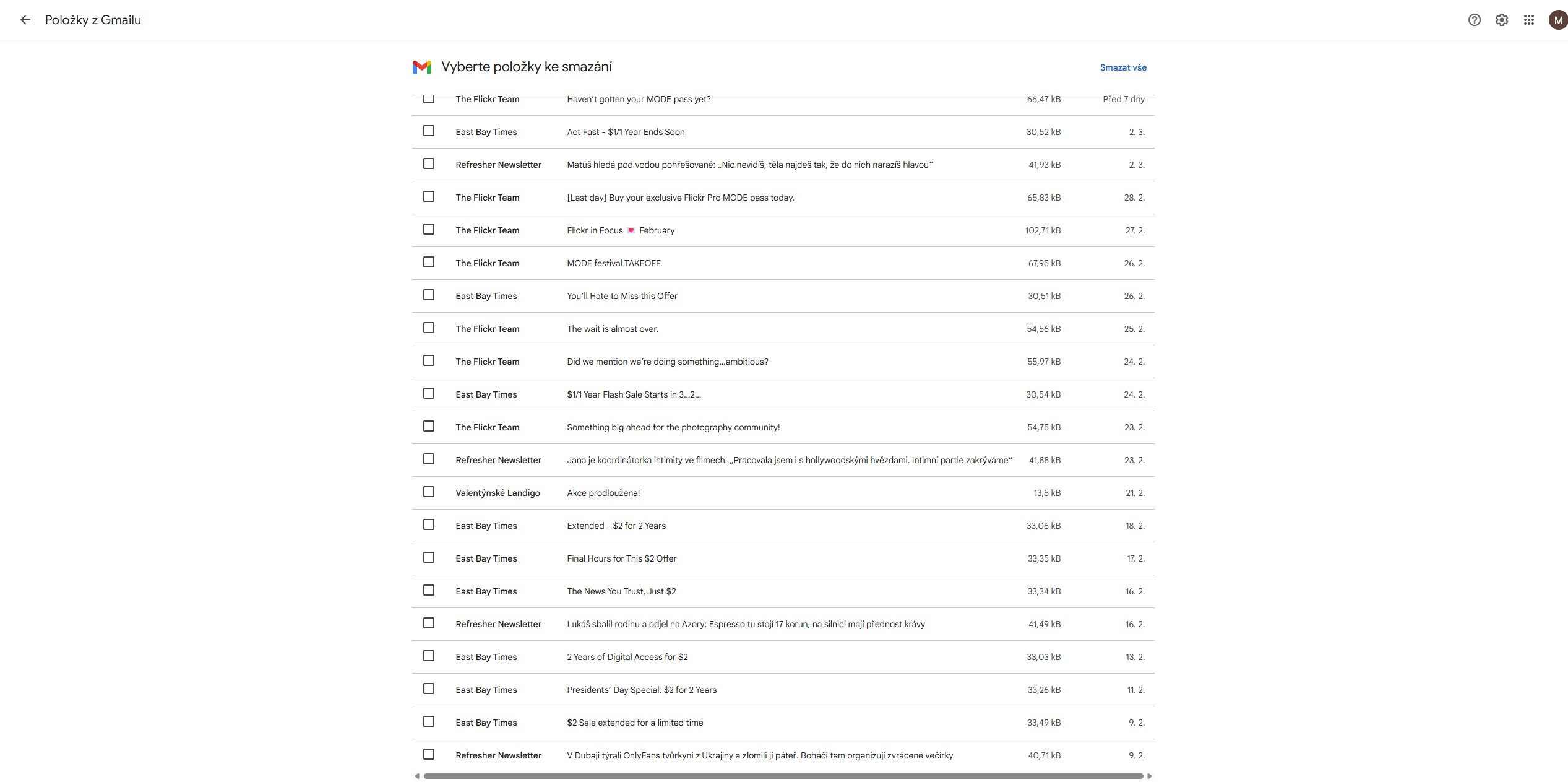Check the Act Fast East Bay Times email
The height and width of the screenshot is (782, 1568).
tap(429, 131)
